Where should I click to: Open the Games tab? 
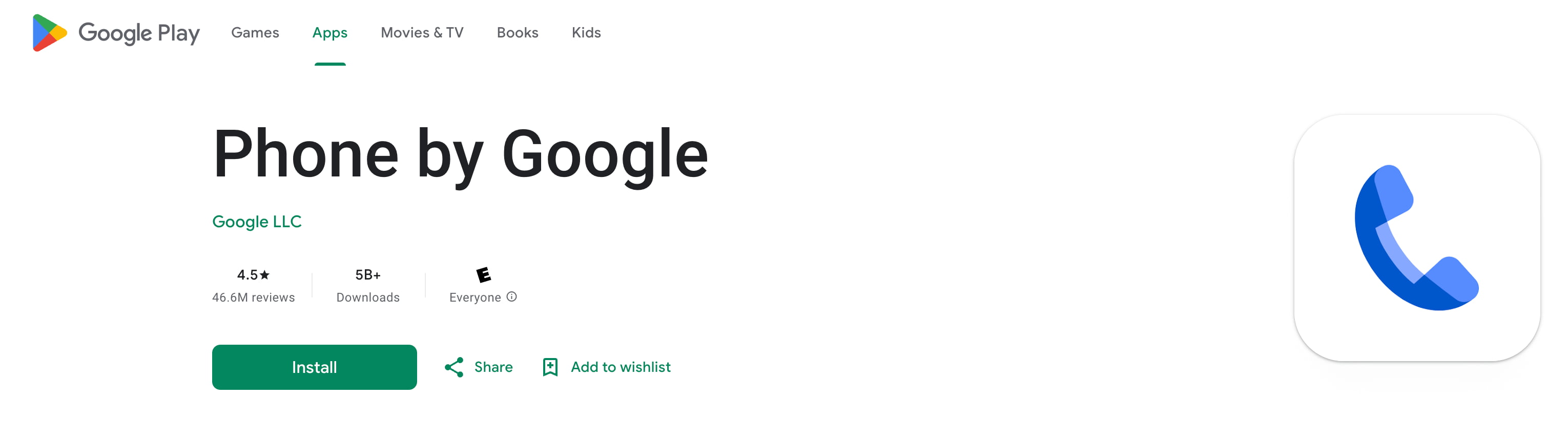(255, 33)
